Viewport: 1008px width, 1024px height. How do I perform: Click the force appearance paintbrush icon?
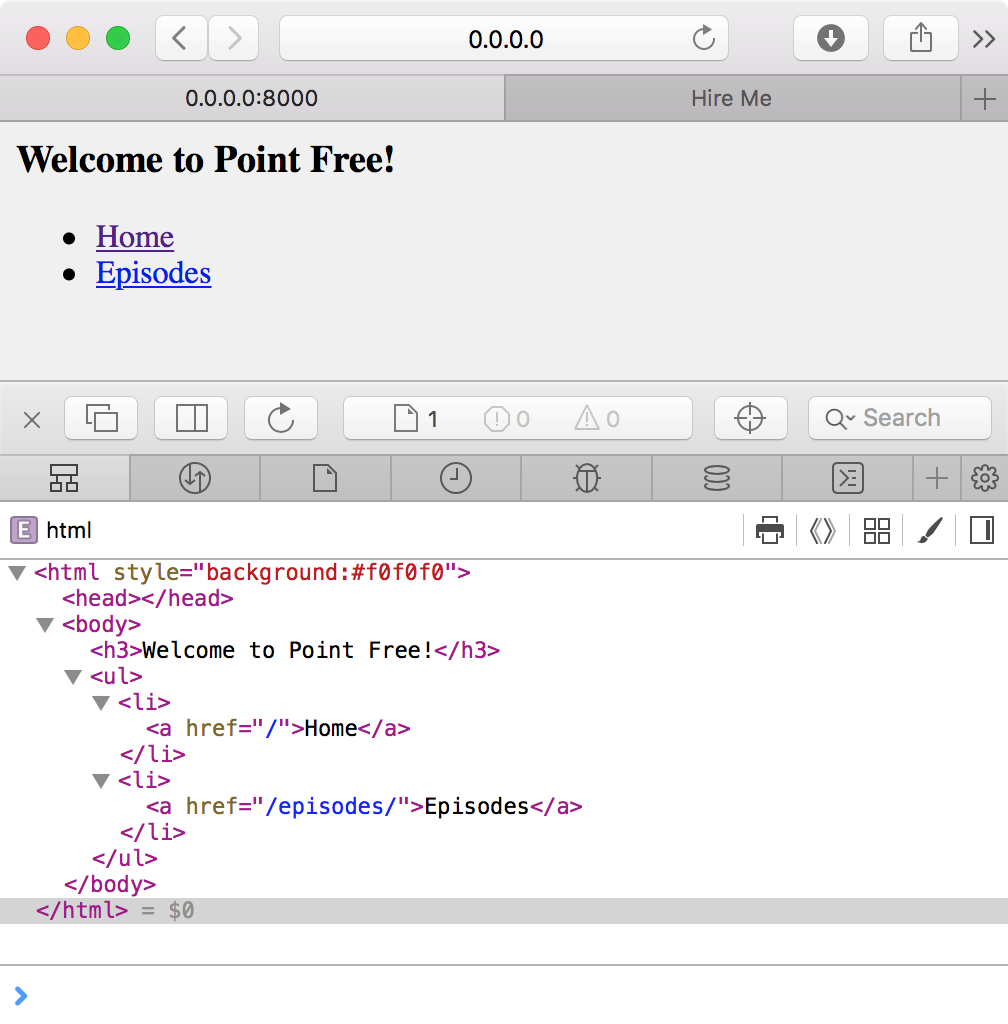930,530
